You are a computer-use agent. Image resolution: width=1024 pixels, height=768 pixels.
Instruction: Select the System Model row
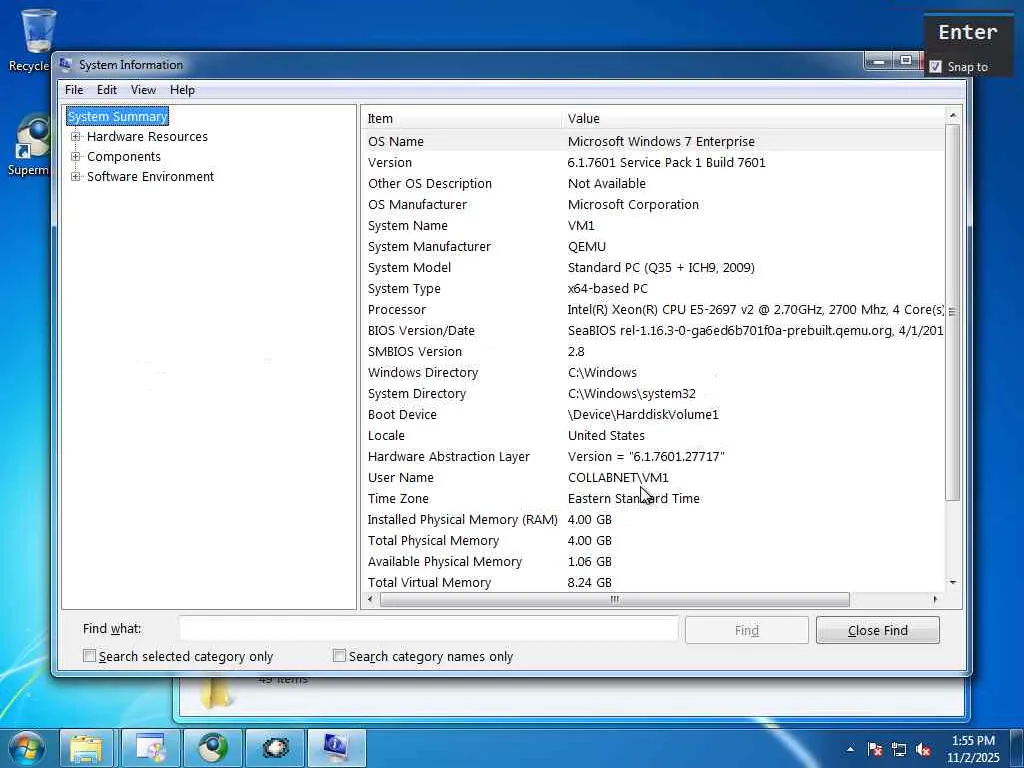click(x=653, y=267)
